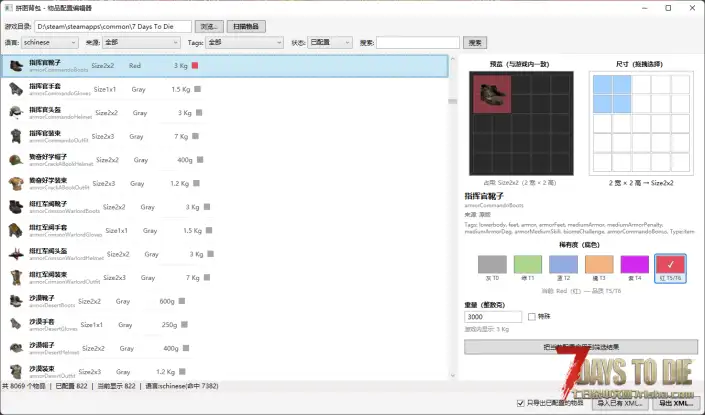Click status bar text 已配置 822

[71, 386]
